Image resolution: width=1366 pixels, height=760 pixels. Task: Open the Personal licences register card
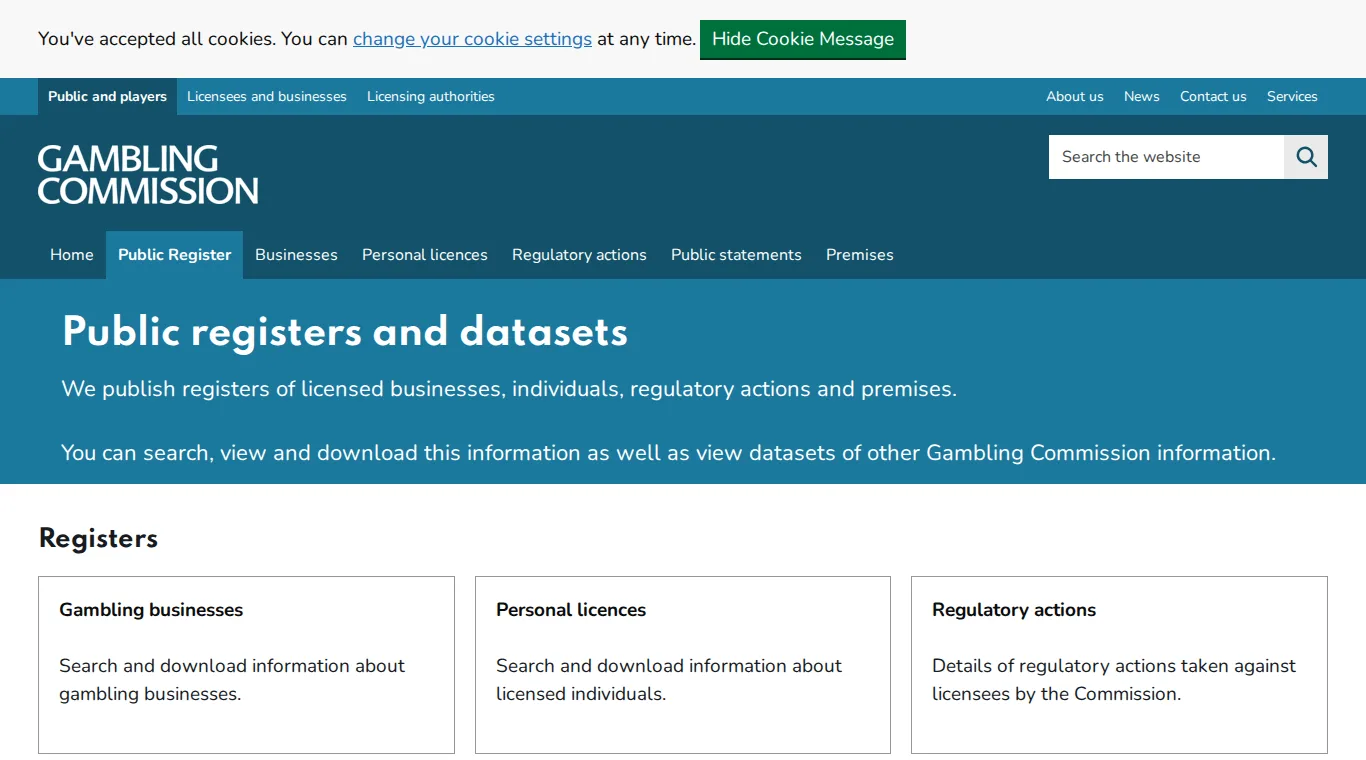tap(683, 665)
